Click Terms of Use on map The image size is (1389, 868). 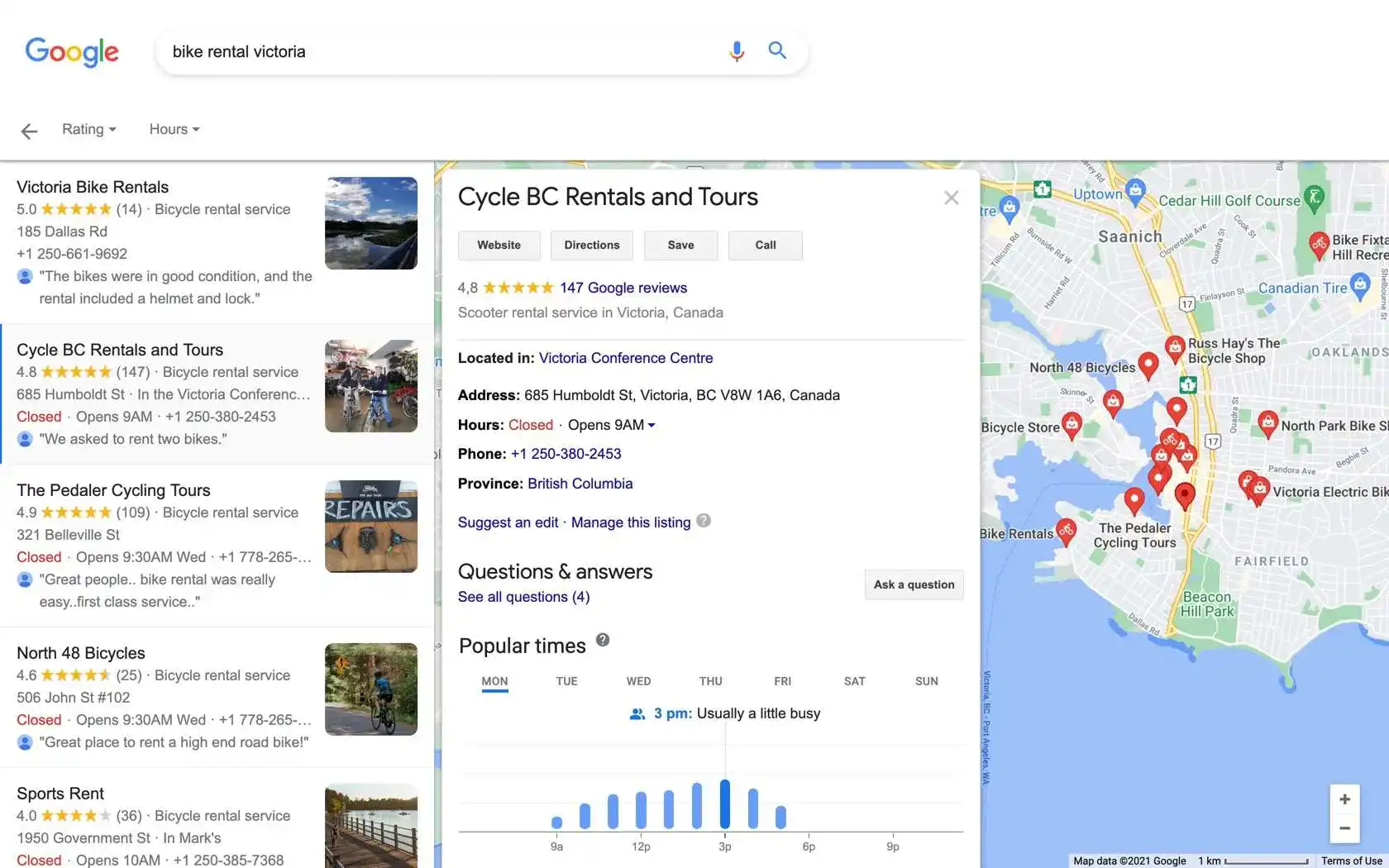1351,861
